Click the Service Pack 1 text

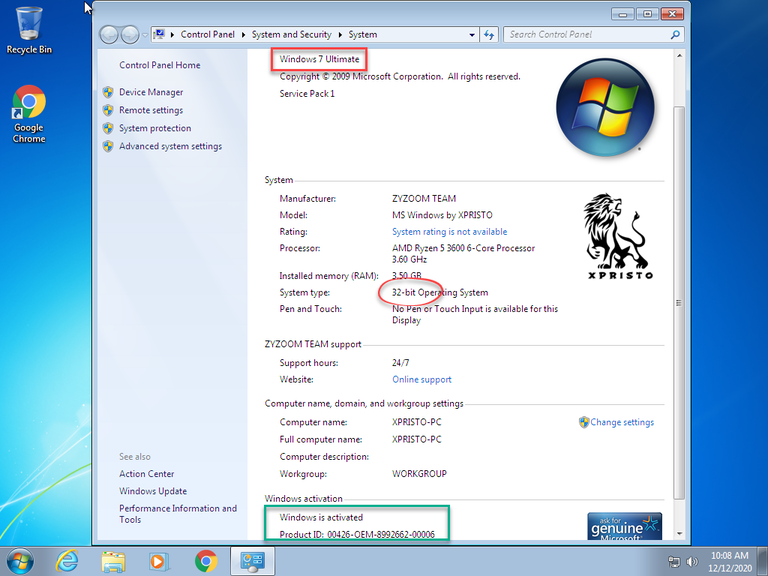[x=307, y=94]
